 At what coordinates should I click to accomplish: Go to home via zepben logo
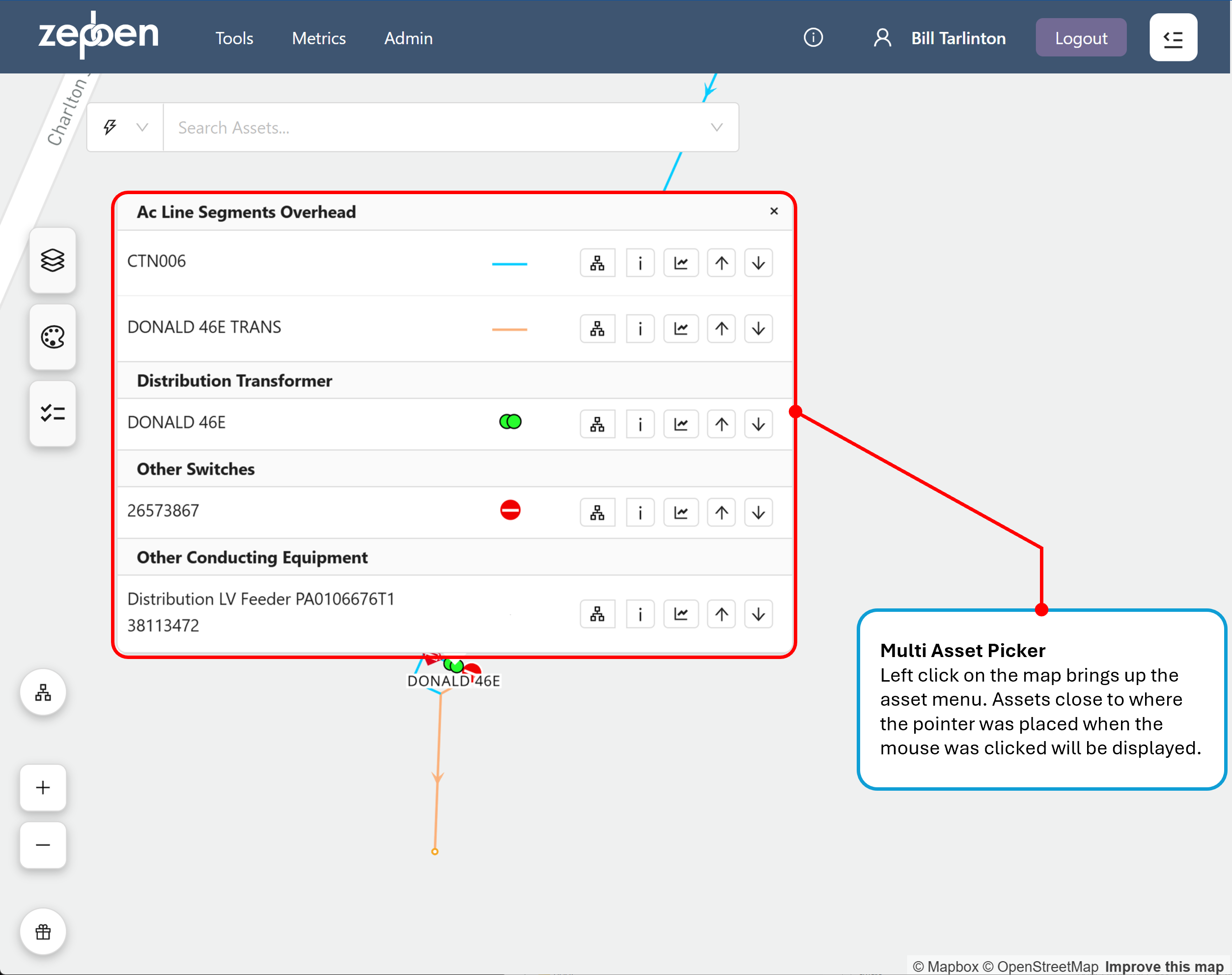[x=99, y=35]
